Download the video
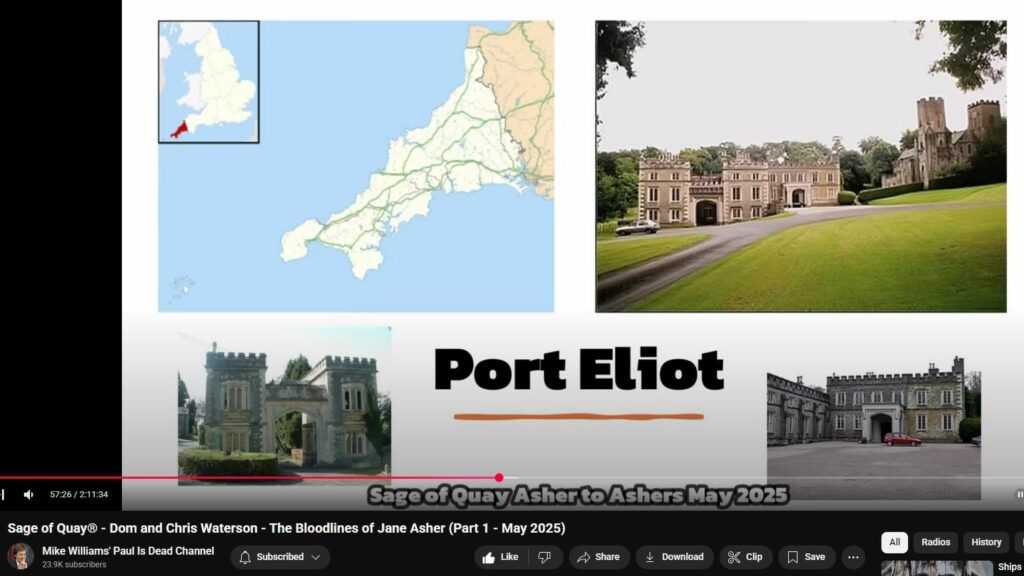Image resolution: width=1024 pixels, height=576 pixels. (x=674, y=557)
